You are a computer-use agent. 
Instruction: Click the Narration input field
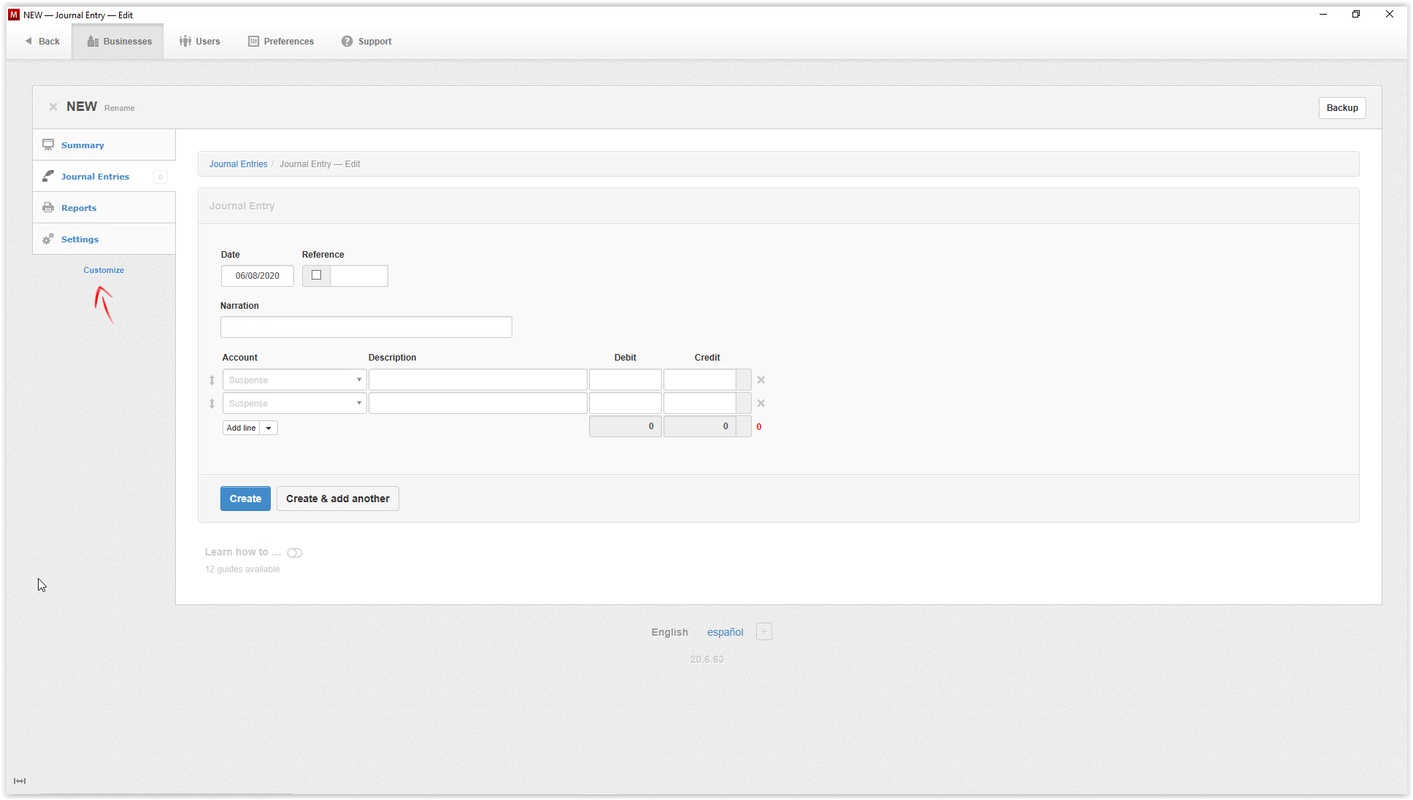(366, 327)
